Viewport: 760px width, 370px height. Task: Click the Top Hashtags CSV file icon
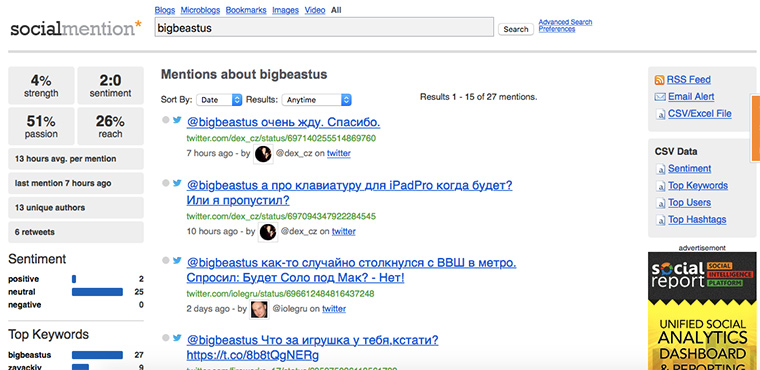tap(660, 220)
